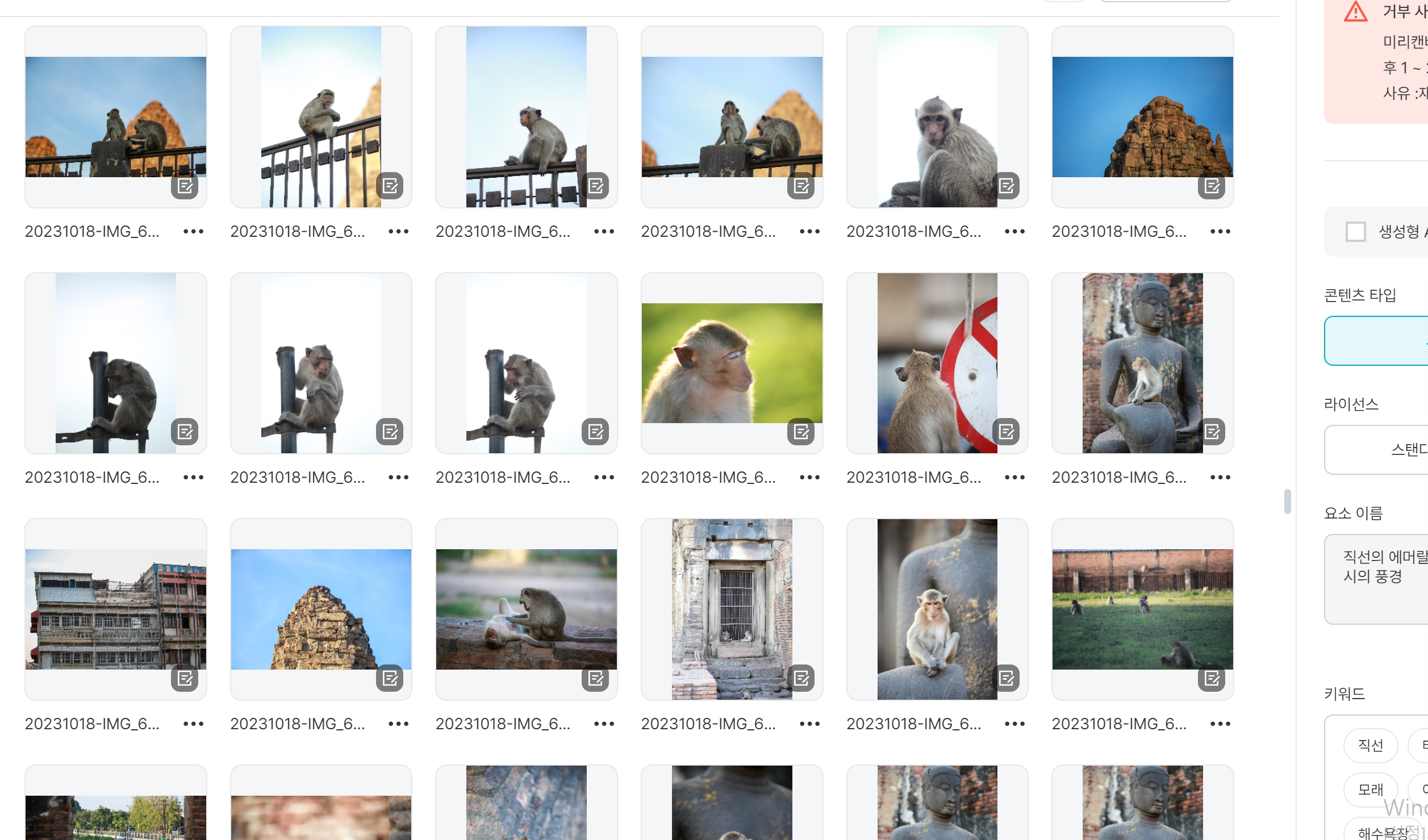Click edit icon on lone railing monkey with temple edge
The height and width of the screenshot is (840, 1428).
click(x=390, y=186)
